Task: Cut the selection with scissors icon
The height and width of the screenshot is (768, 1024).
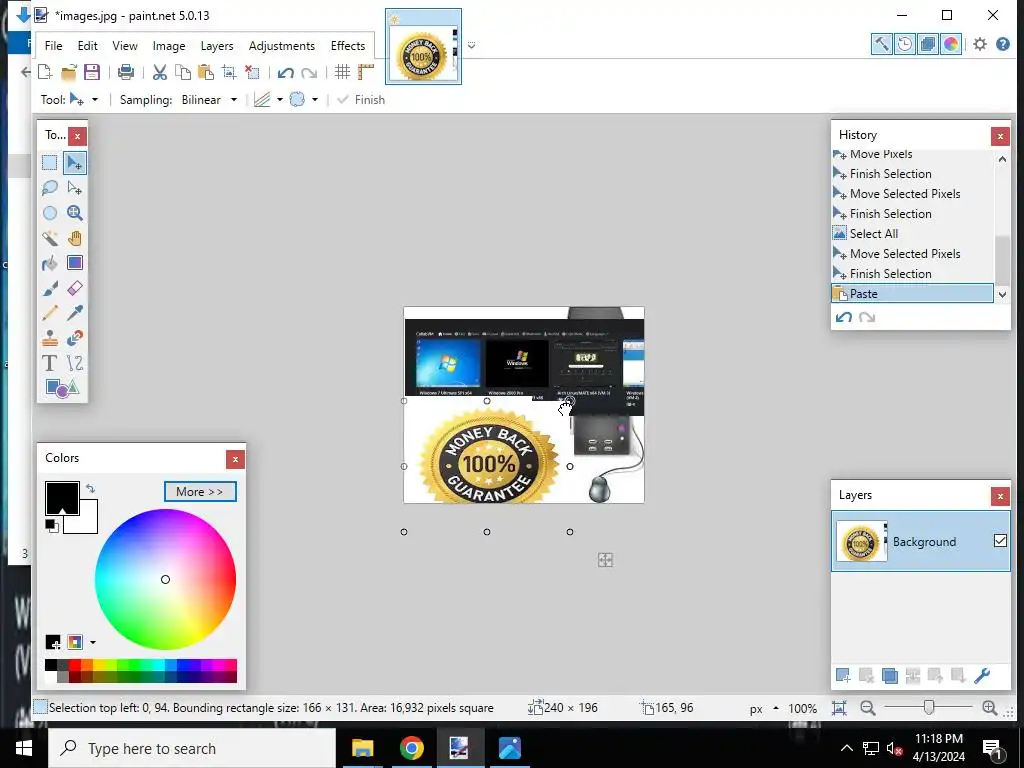Action: coord(159,72)
